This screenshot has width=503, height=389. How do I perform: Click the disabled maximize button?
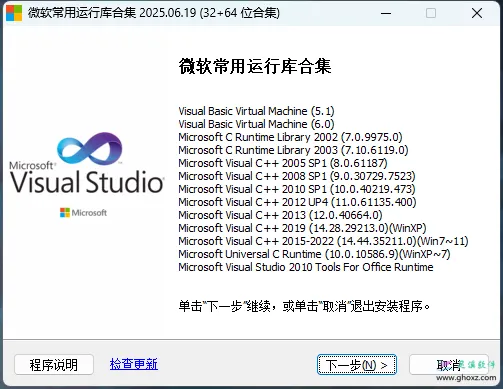(431, 13)
